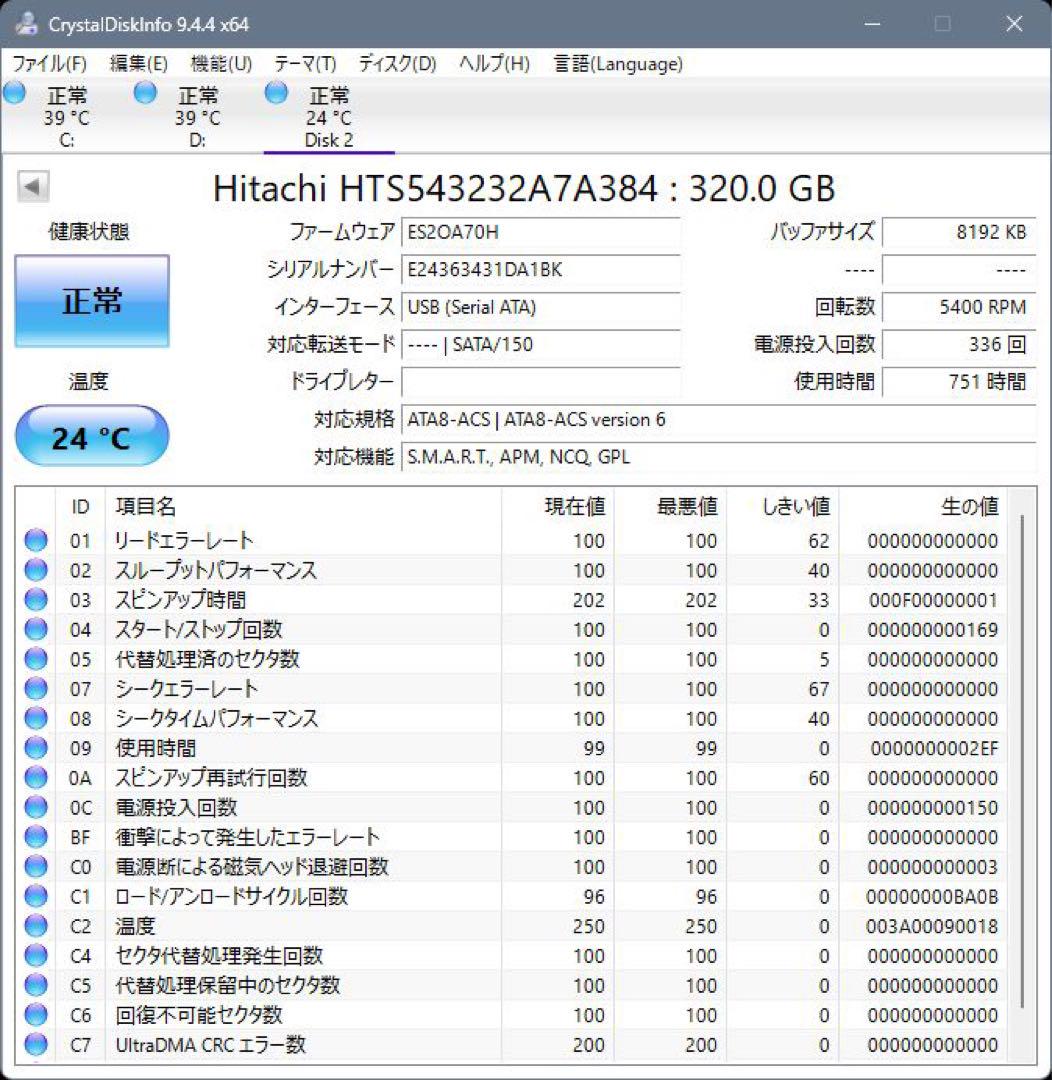Click the status icon for row C4 セクタ代替処理発生回数
This screenshot has width=1052, height=1080.
(x=36, y=955)
